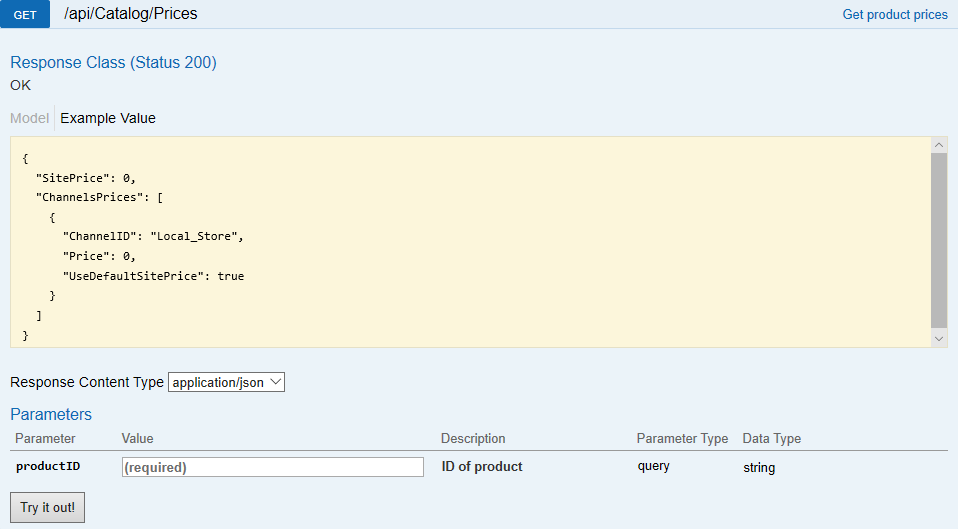Click the "ChannelID": "Local_Store" line
This screenshot has height=529, width=958.
153,236
